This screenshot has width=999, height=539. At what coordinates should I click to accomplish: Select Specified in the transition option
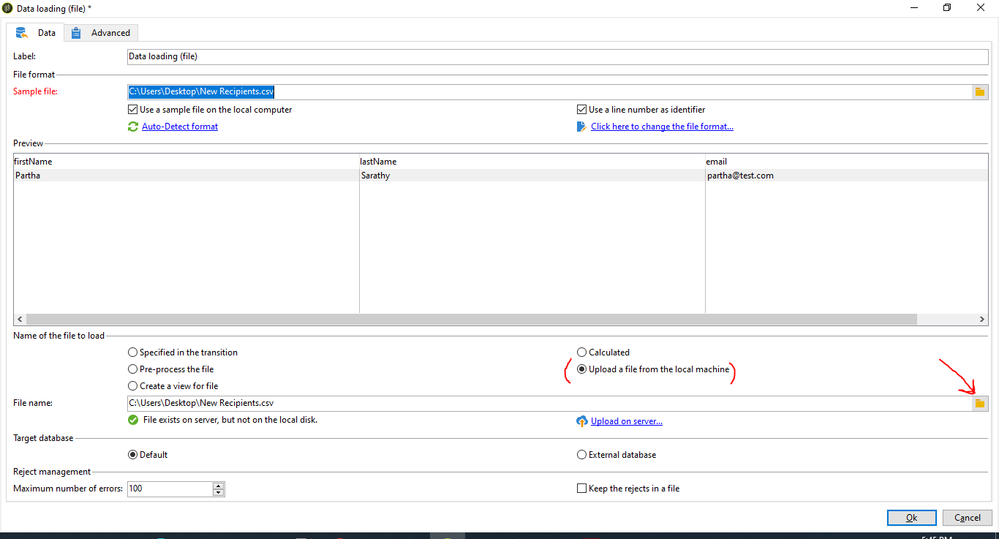tap(133, 352)
